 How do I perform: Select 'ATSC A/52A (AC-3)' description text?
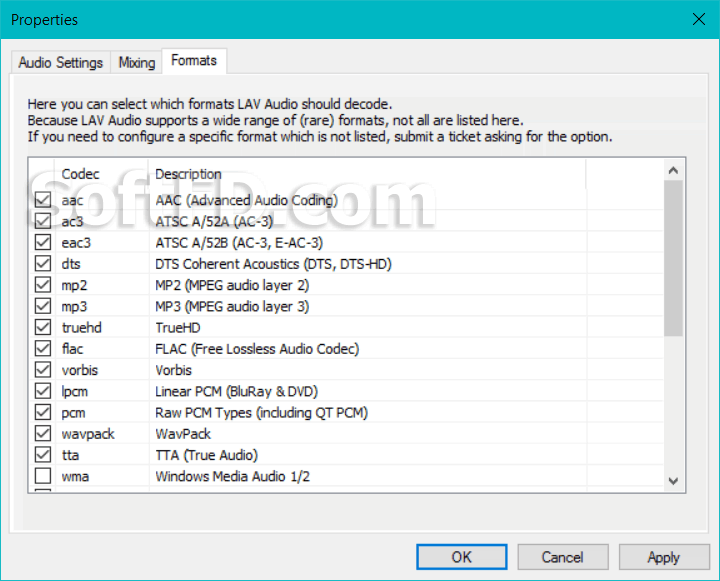(214, 221)
